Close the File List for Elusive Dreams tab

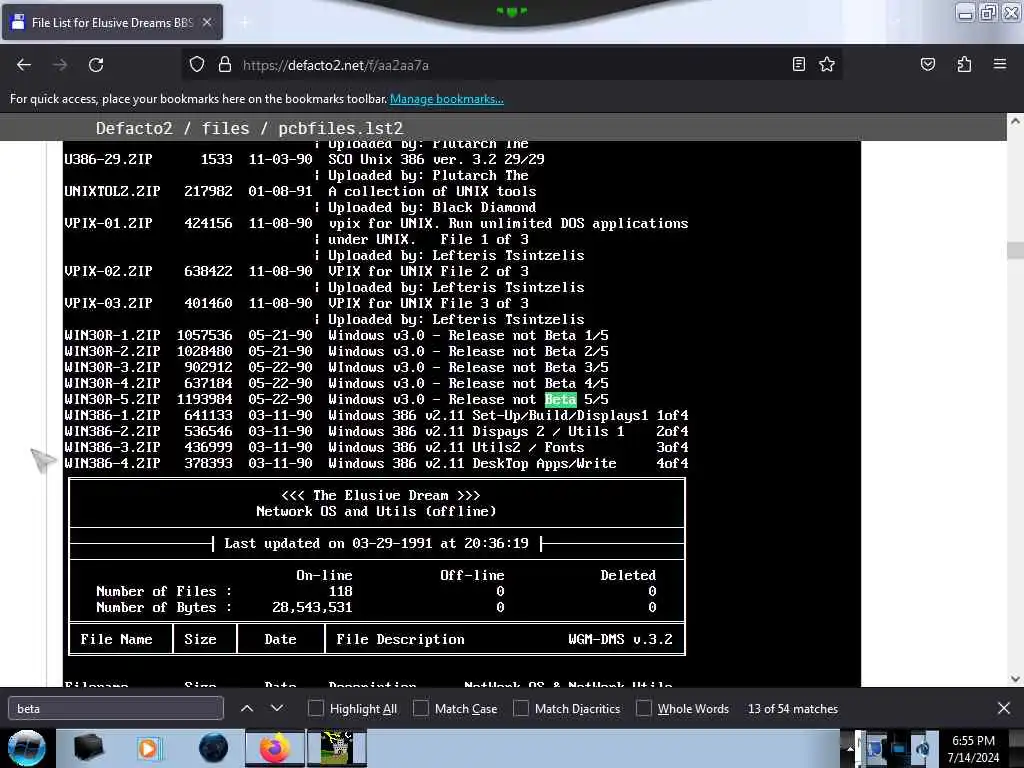[x=206, y=22]
